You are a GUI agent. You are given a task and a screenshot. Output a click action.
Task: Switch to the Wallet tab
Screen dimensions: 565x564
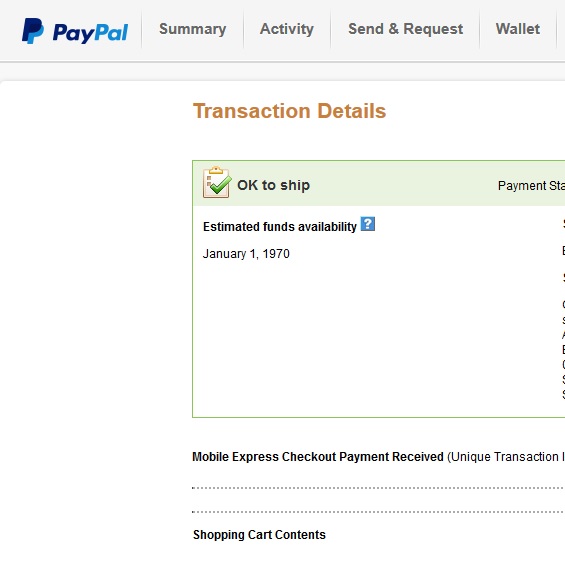(518, 29)
